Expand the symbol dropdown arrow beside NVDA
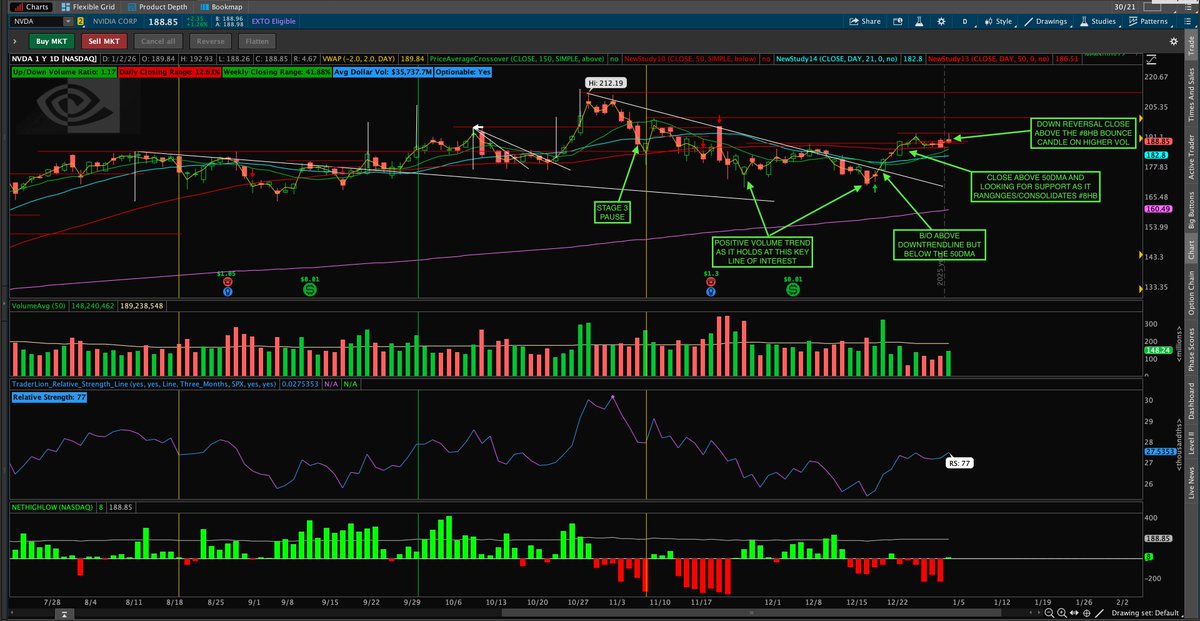The height and width of the screenshot is (621, 1200). tap(68, 21)
